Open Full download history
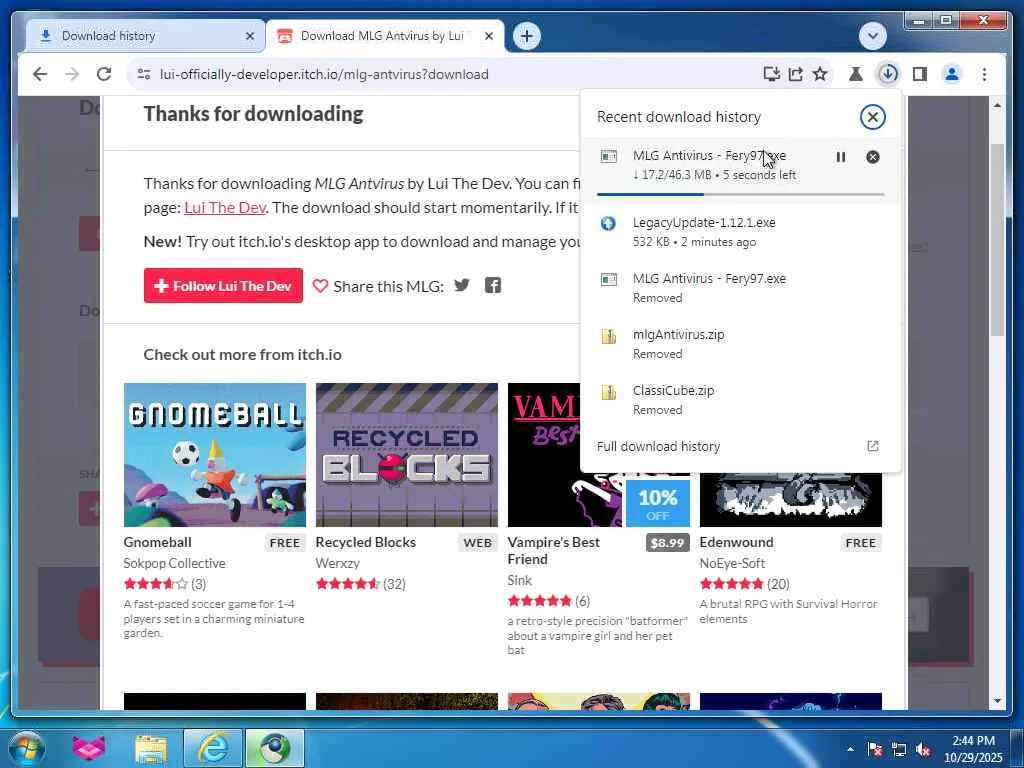Image resolution: width=1024 pixels, height=768 pixels. [741, 446]
